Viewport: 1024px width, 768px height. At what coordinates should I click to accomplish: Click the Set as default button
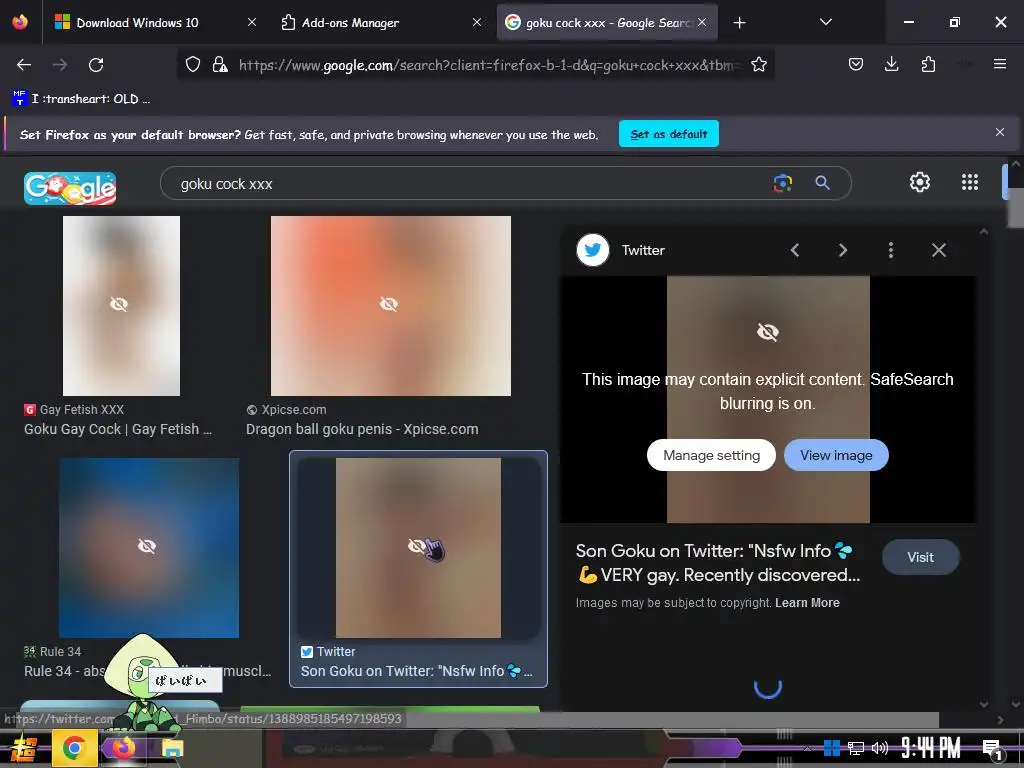669,134
